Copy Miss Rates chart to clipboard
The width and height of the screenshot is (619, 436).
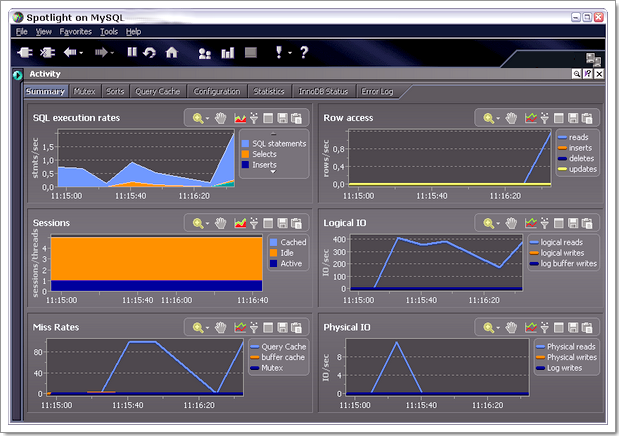pyautogui.click(x=296, y=327)
